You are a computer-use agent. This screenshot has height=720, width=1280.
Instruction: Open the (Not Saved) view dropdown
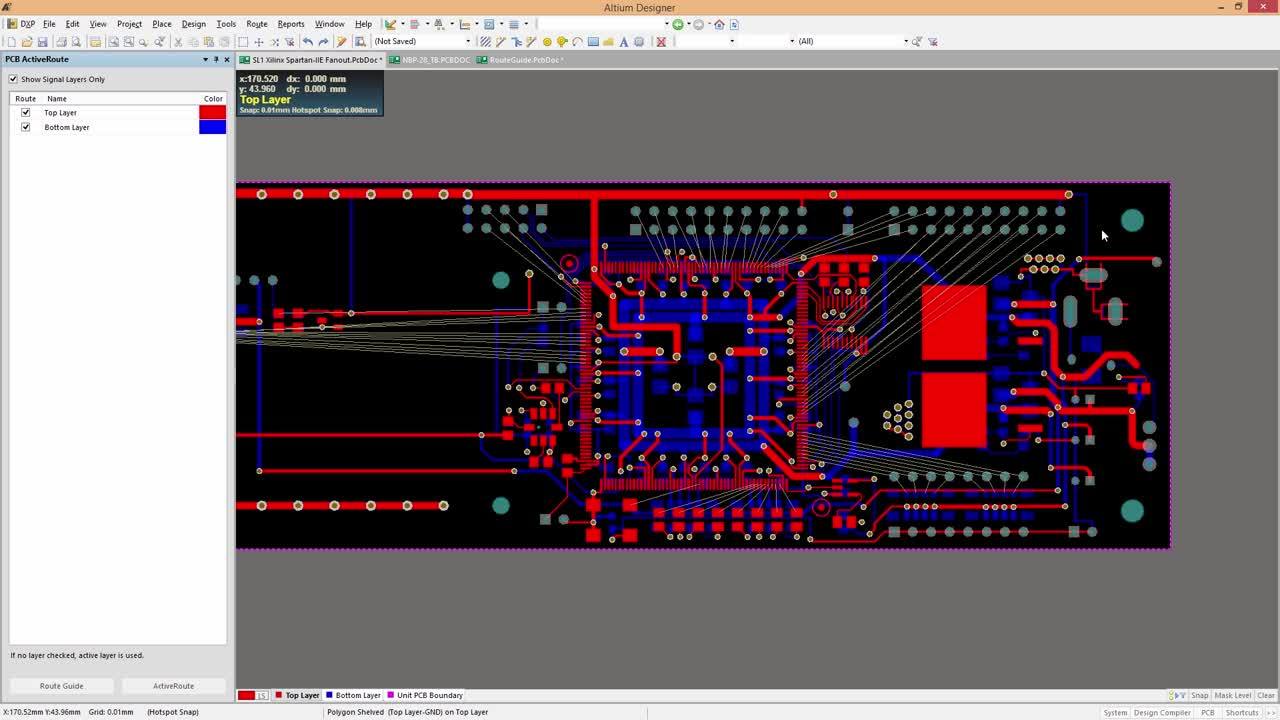pyautogui.click(x=467, y=42)
